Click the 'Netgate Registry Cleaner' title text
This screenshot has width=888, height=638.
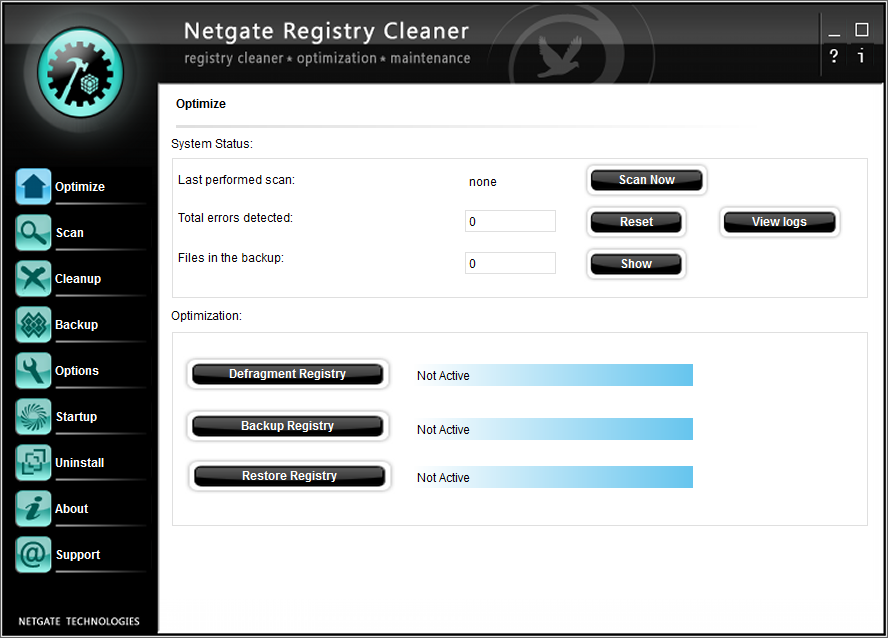[x=326, y=32]
